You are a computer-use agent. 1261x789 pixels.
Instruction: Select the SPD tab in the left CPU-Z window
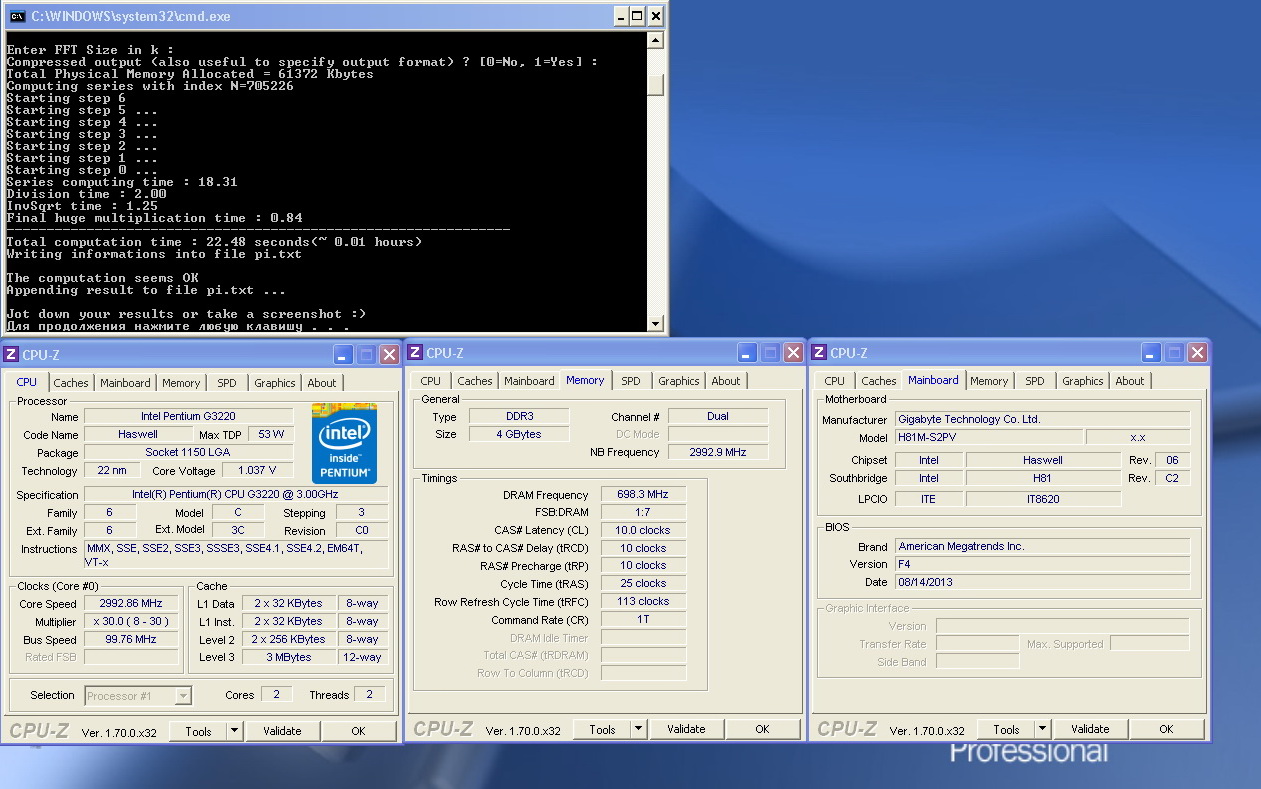point(227,383)
